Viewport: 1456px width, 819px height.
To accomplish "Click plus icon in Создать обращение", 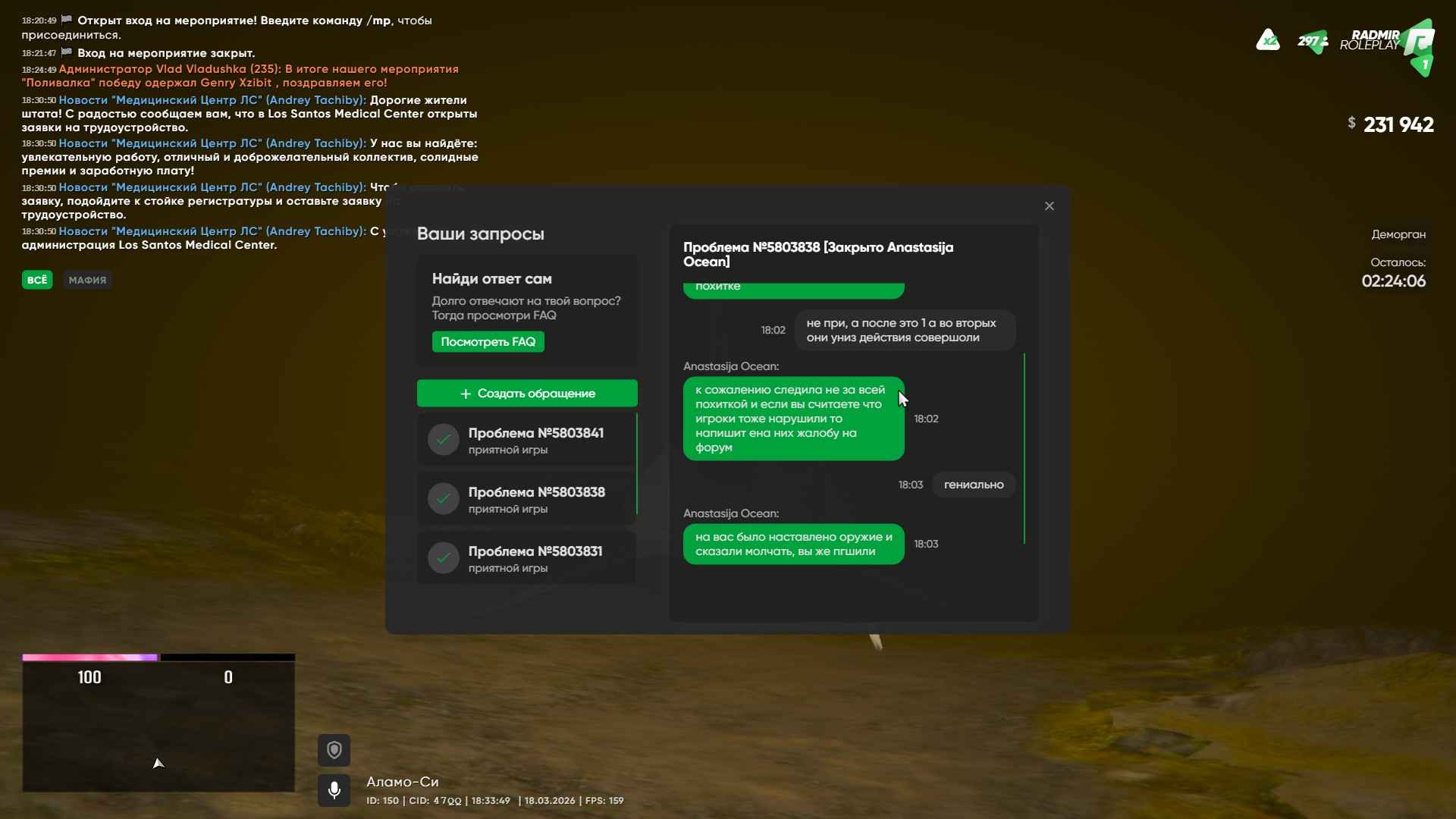I will pos(466,394).
